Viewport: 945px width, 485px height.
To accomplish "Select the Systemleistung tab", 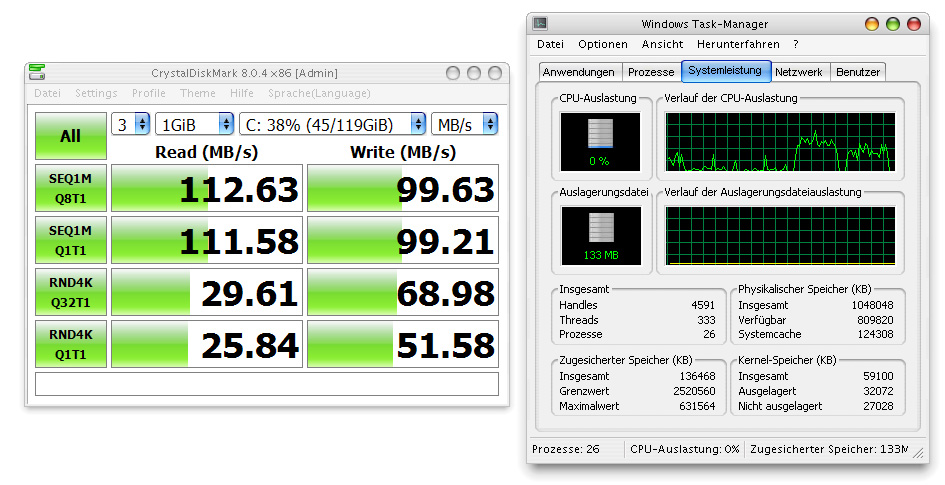I will tap(725, 70).
